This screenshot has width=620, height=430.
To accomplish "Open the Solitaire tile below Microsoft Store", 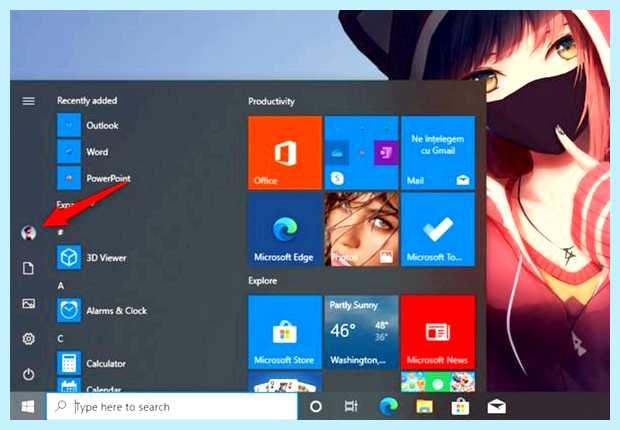I will 285,382.
